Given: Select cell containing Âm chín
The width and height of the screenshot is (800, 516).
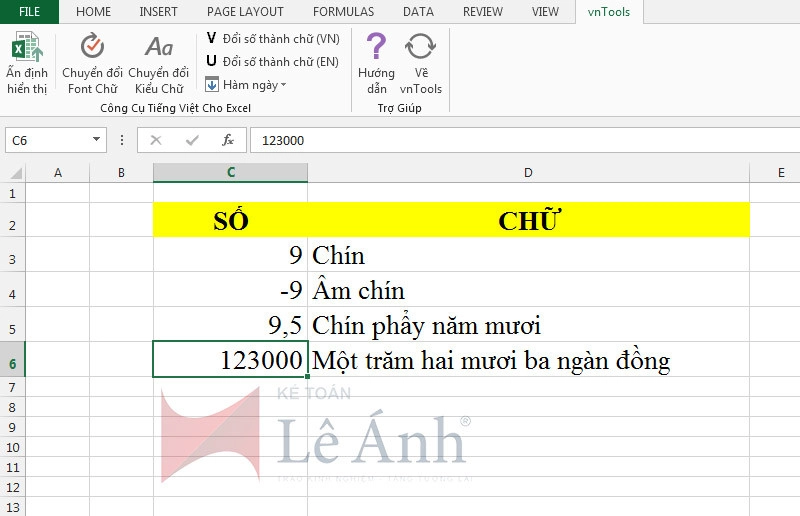Looking at the screenshot, I should 528,291.
